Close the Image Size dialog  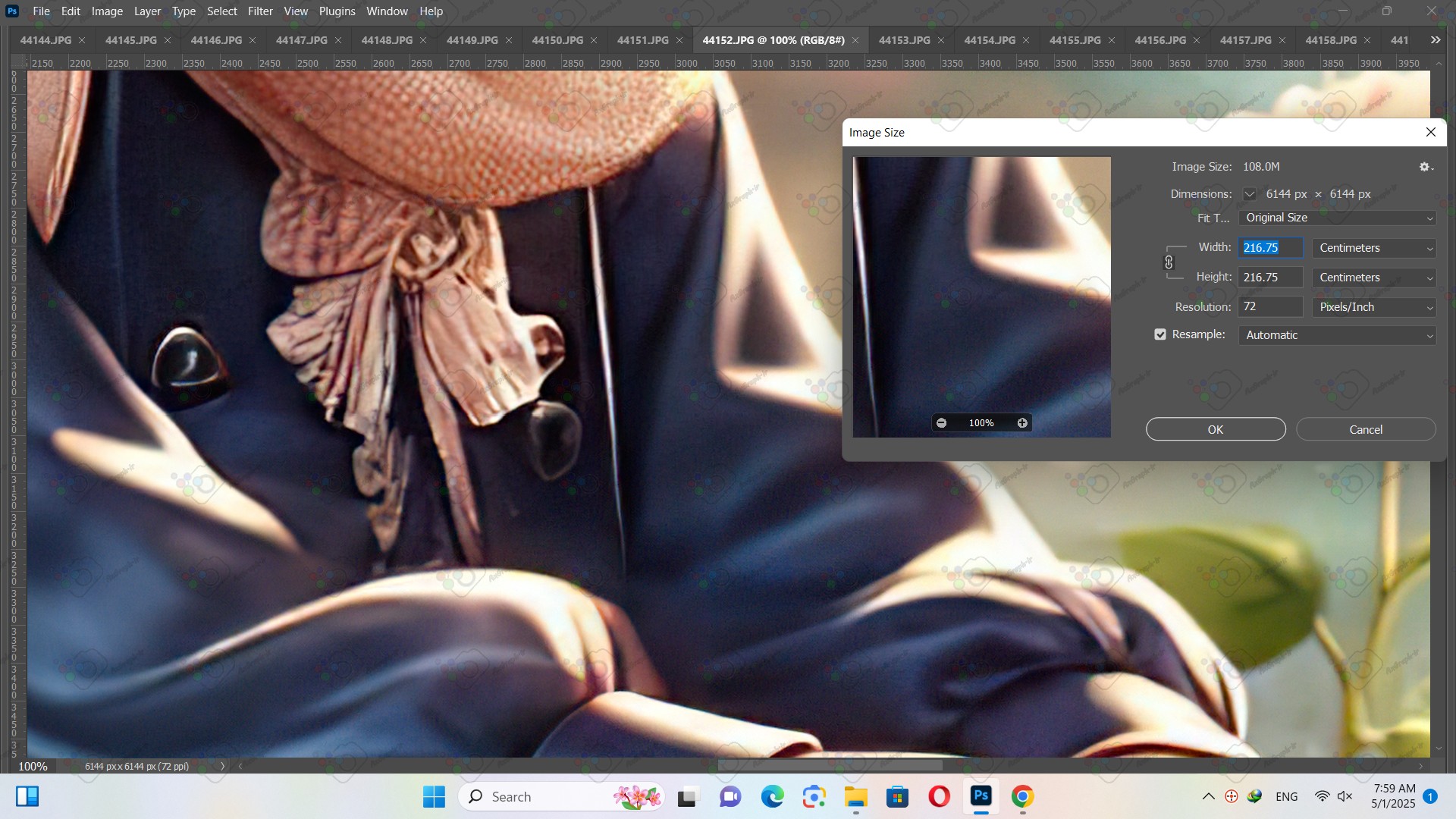[x=1431, y=132]
